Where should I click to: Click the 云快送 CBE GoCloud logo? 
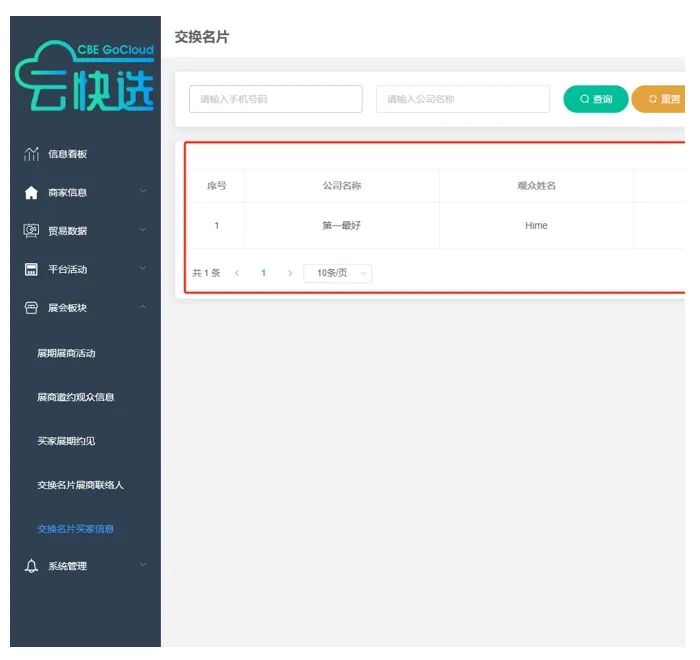(x=86, y=78)
